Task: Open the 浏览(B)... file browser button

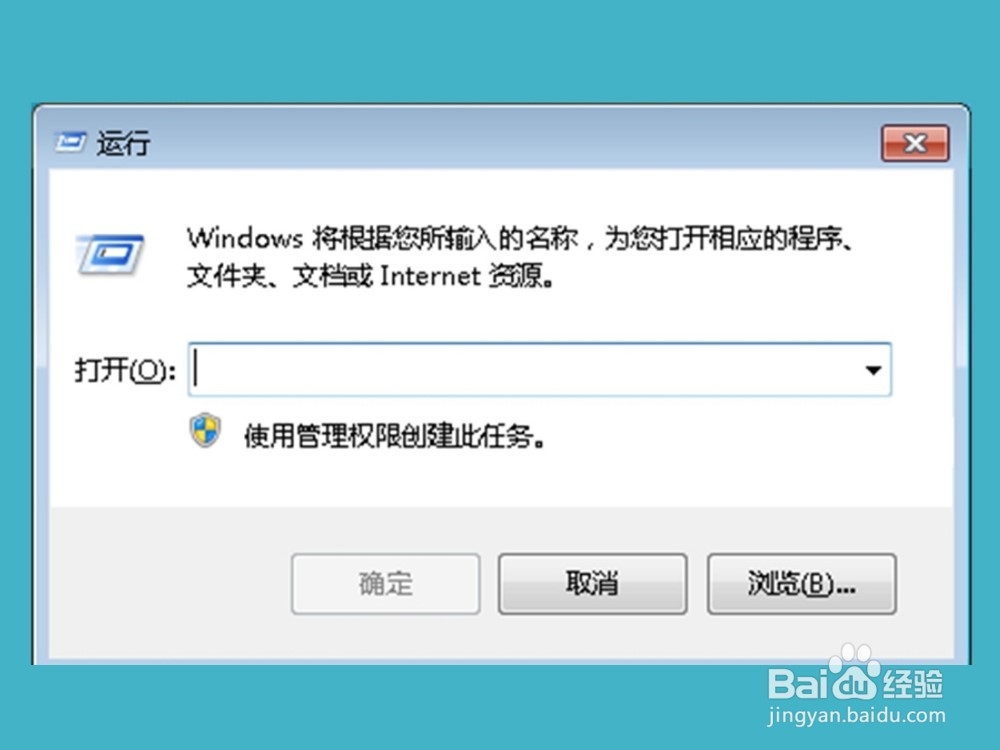Action: click(x=802, y=584)
